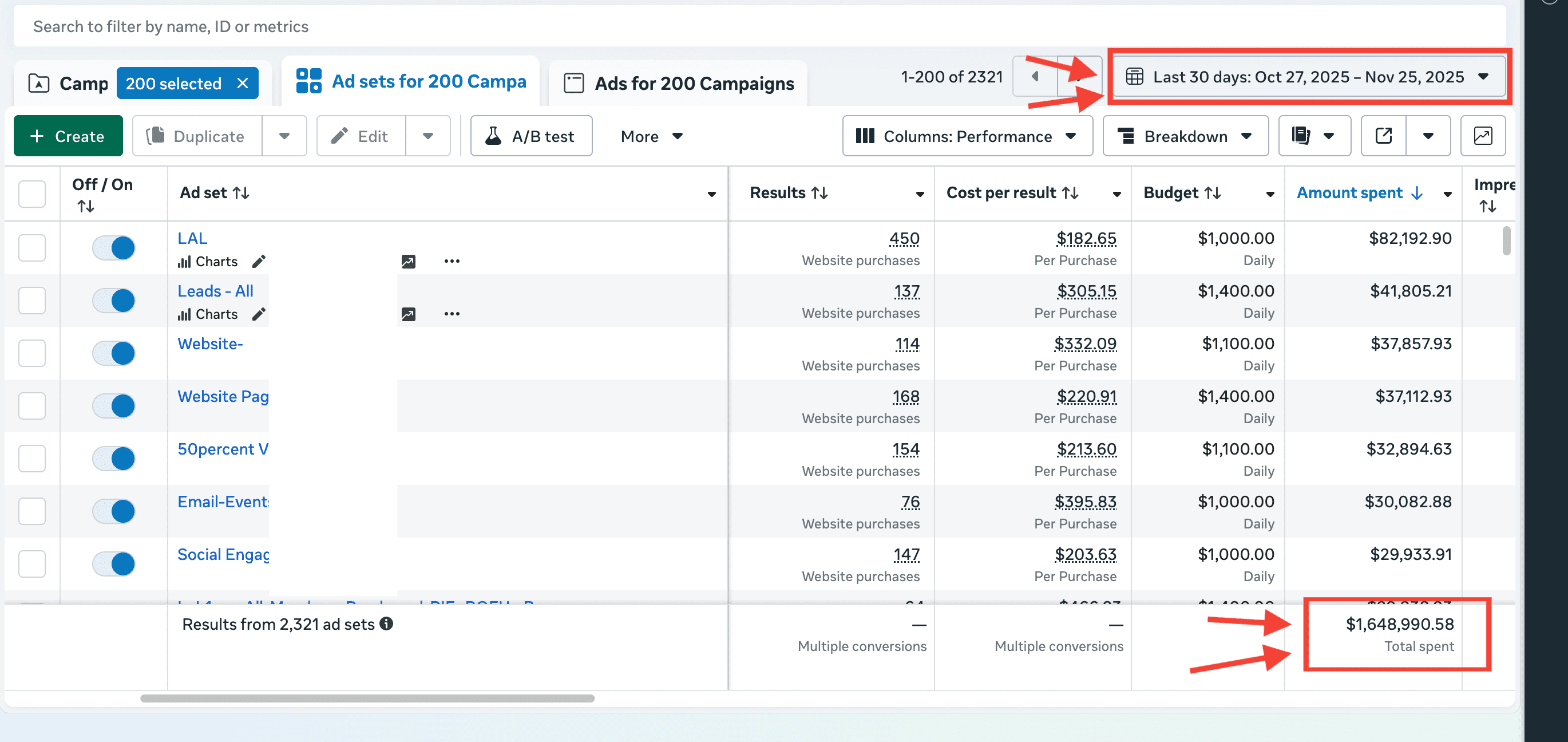This screenshot has height=742, width=1568.
Task: Edit the LAL ad set using the pencil icon
Action: tap(259, 261)
